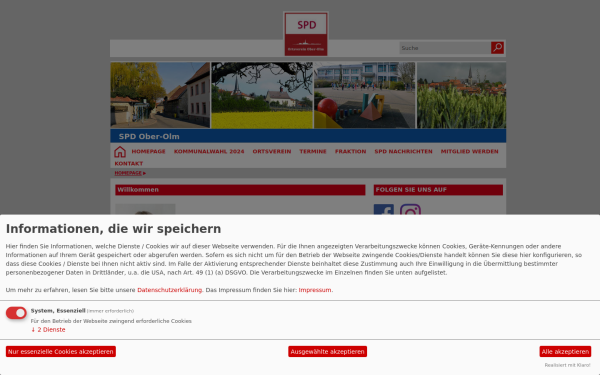Open the Impressum link
This screenshot has height=375, width=600.
pos(315,290)
